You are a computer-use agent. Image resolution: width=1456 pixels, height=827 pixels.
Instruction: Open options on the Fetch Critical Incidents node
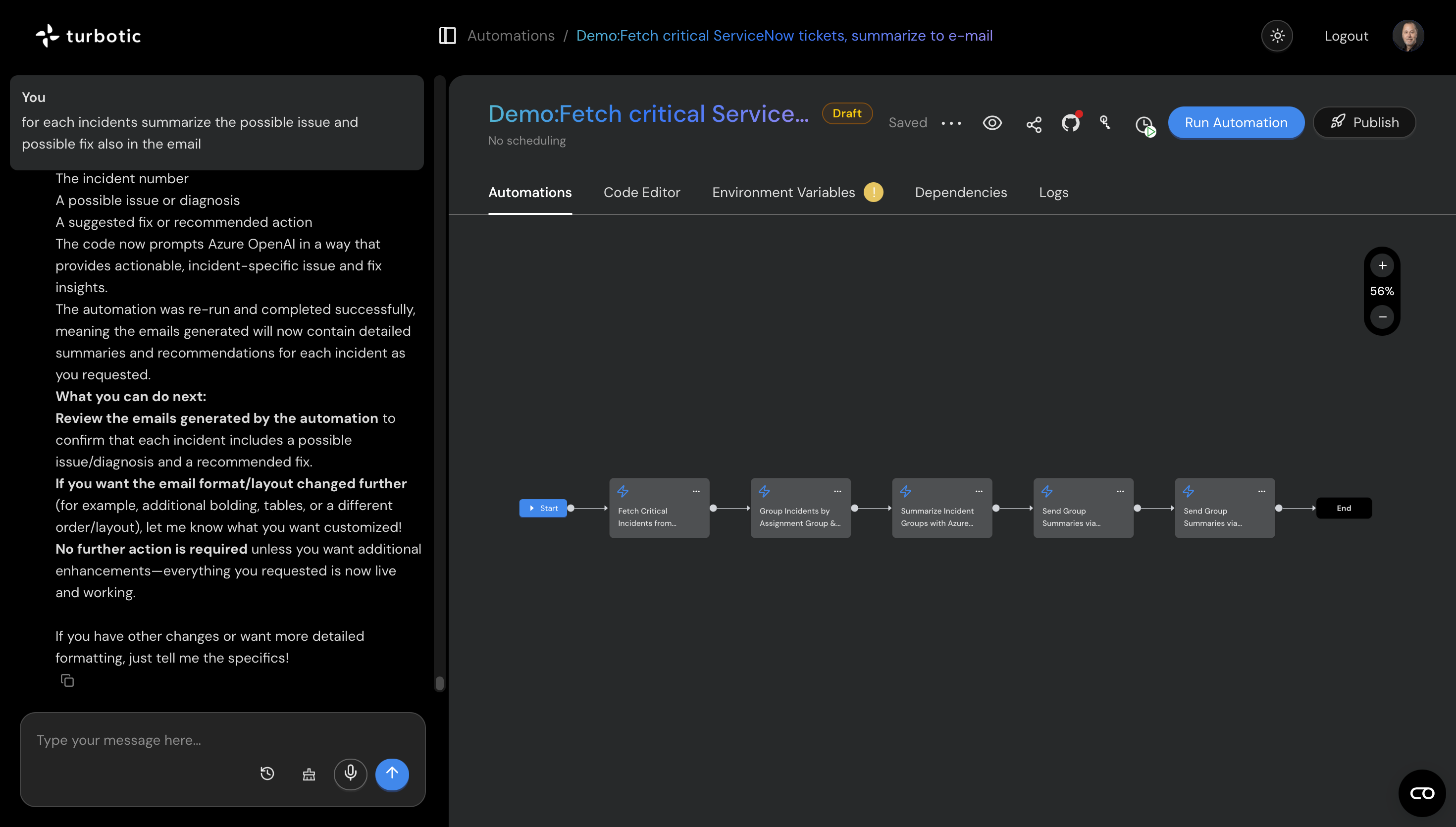tap(696, 491)
